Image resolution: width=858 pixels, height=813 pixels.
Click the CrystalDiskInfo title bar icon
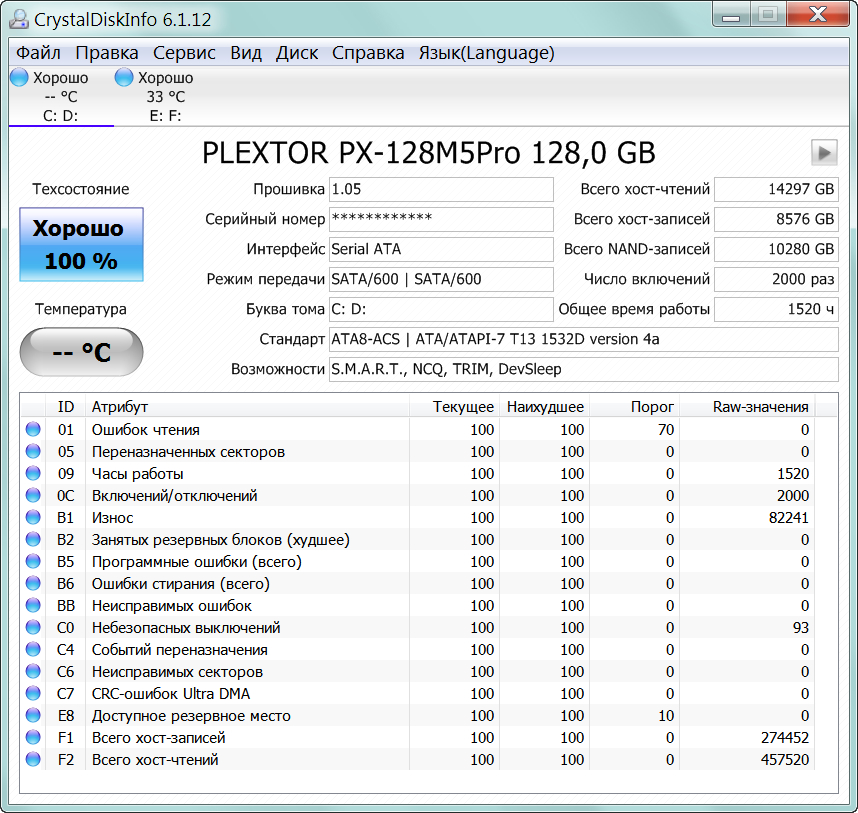[x=19, y=19]
